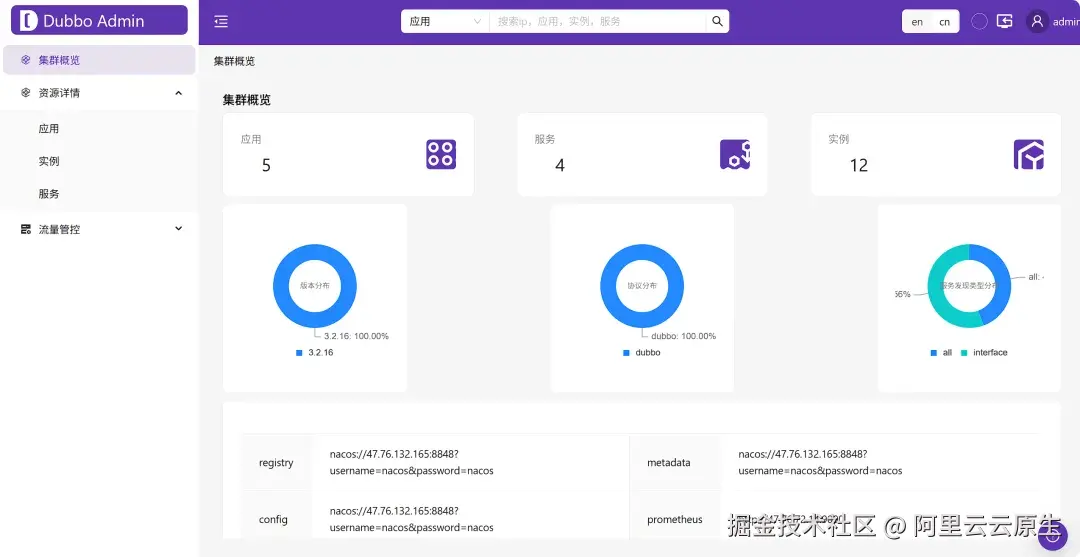
Task: Click the 应用 count 5
Action: (x=266, y=165)
